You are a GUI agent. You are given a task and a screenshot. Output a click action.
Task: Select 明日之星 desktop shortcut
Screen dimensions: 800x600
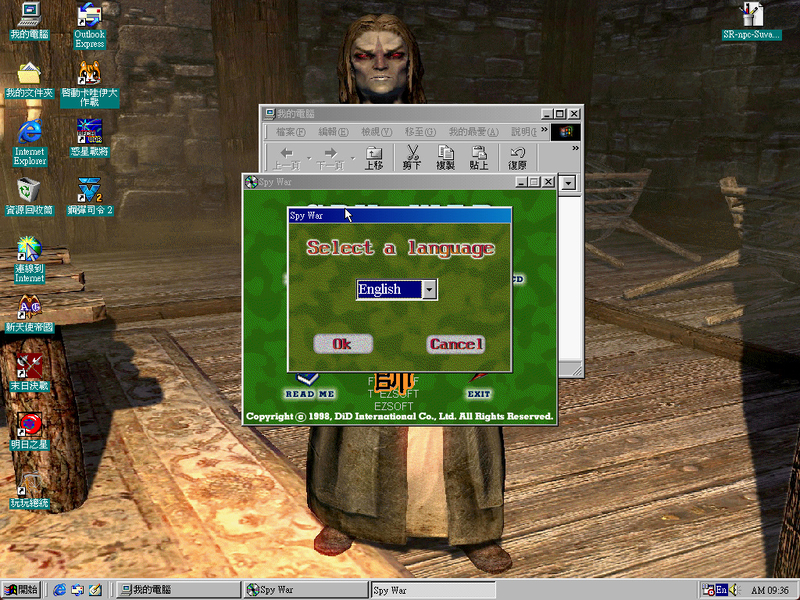pyautogui.click(x=29, y=431)
